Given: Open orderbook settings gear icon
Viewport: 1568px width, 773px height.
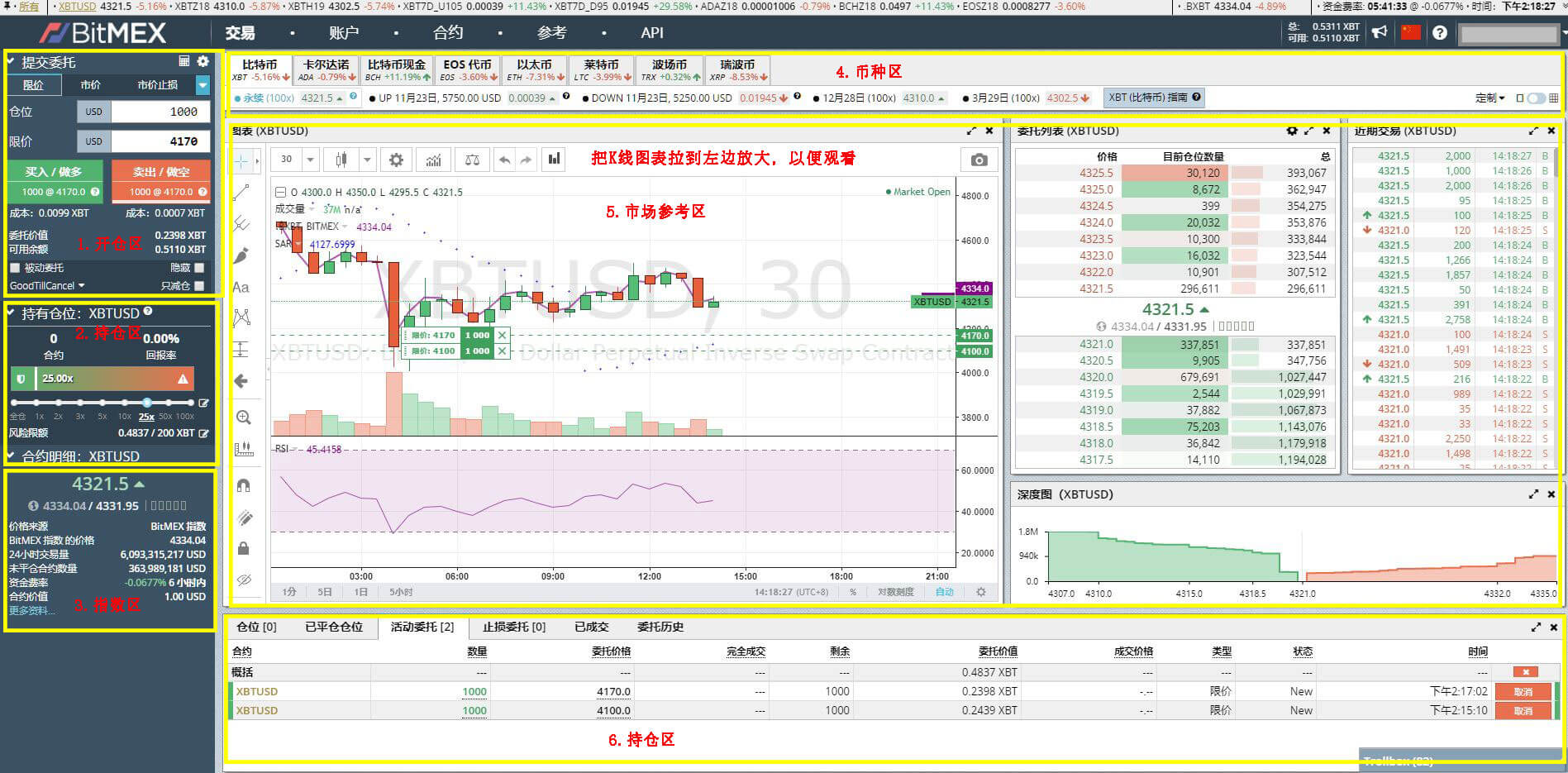Looking at the screenshot, I should coord(1292,131).
